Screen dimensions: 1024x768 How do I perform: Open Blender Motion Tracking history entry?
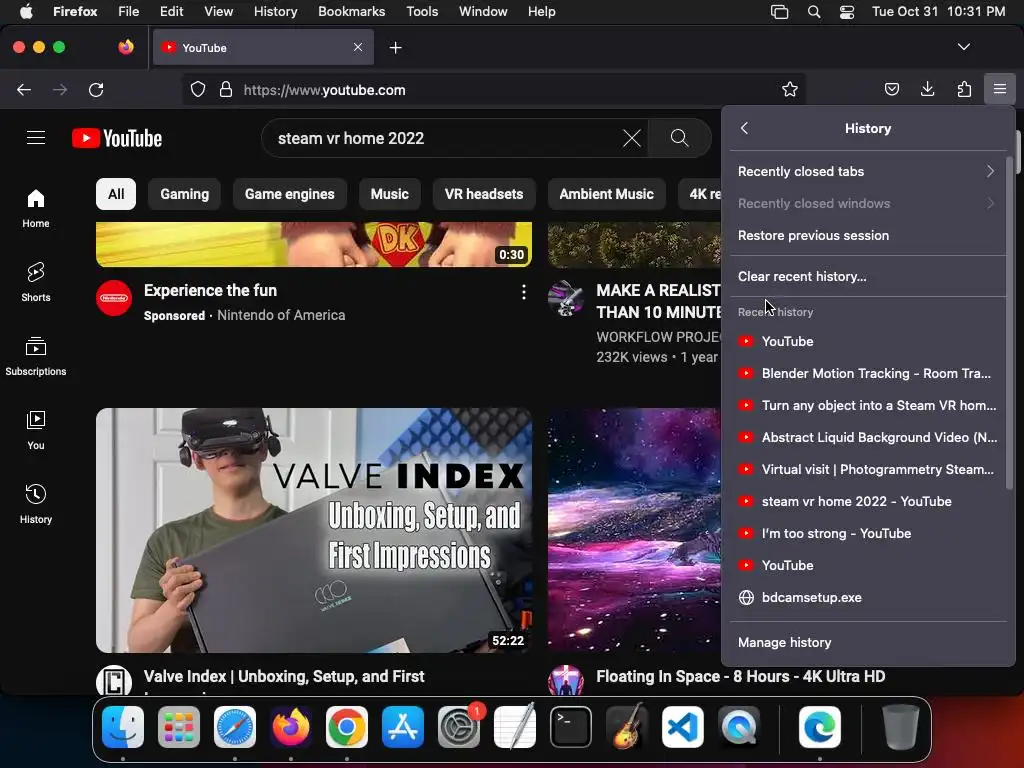coord(867,373)
